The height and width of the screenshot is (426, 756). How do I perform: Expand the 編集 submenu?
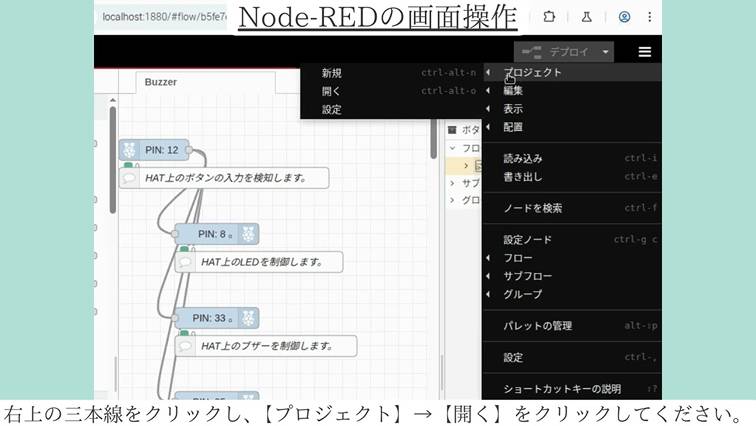point(513,91)
